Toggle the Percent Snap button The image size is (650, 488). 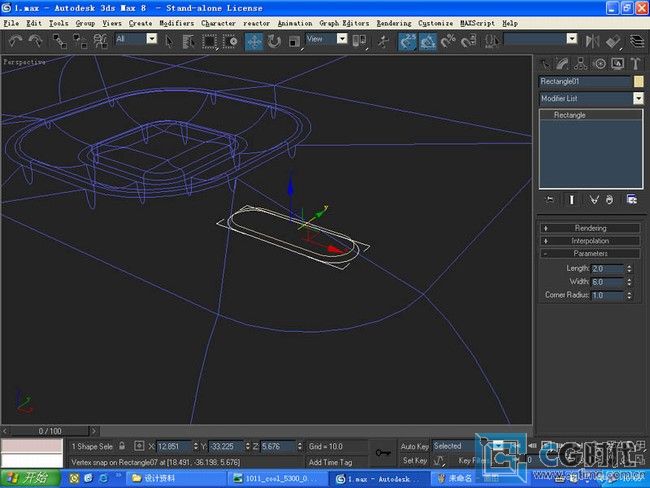pyautogui.click(x=448, y=41)
